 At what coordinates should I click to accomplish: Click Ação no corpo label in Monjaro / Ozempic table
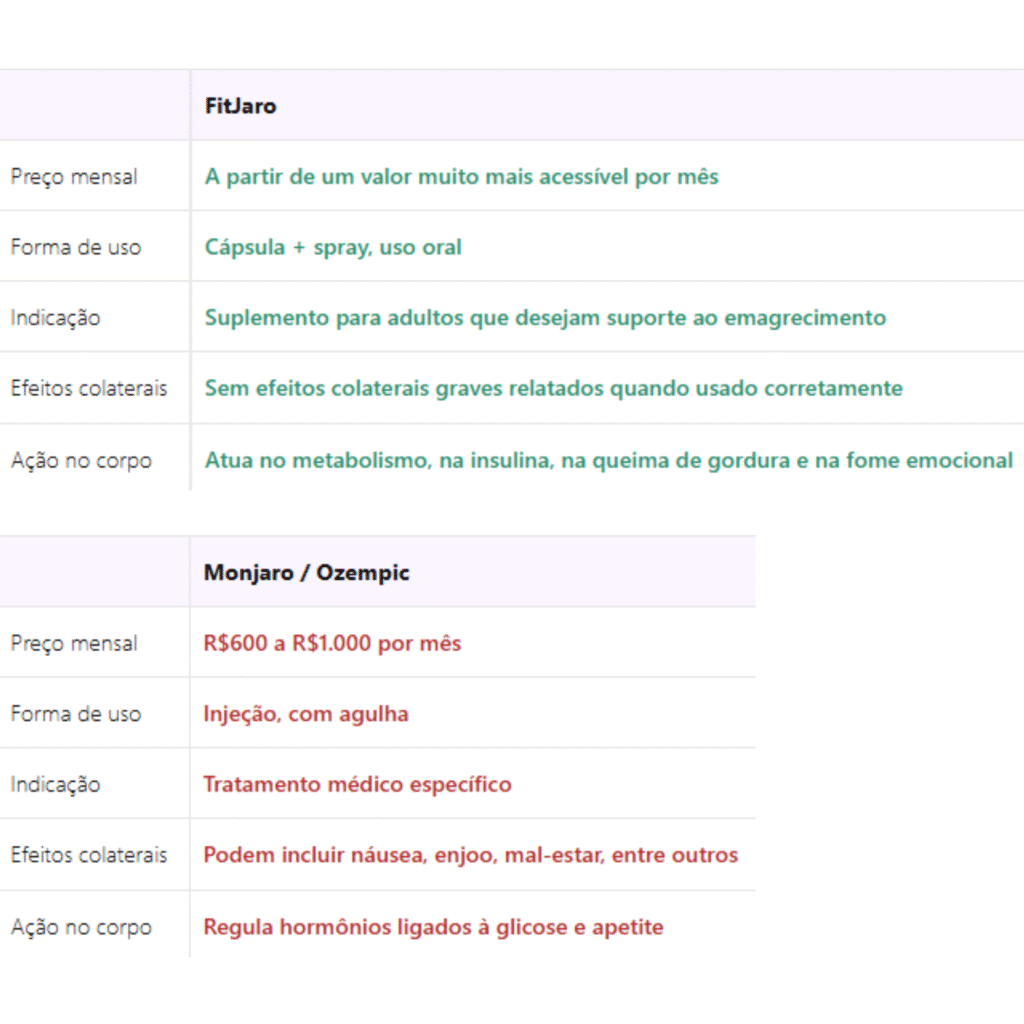(81, 927)
